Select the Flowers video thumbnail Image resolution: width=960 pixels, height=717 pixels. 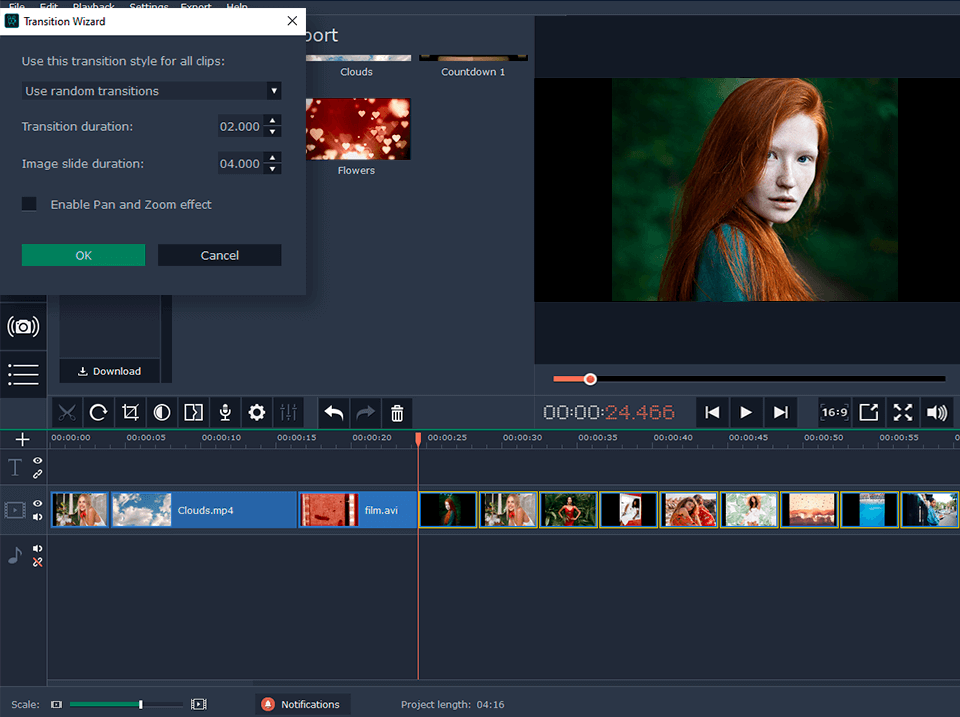(x=356, y=130)
